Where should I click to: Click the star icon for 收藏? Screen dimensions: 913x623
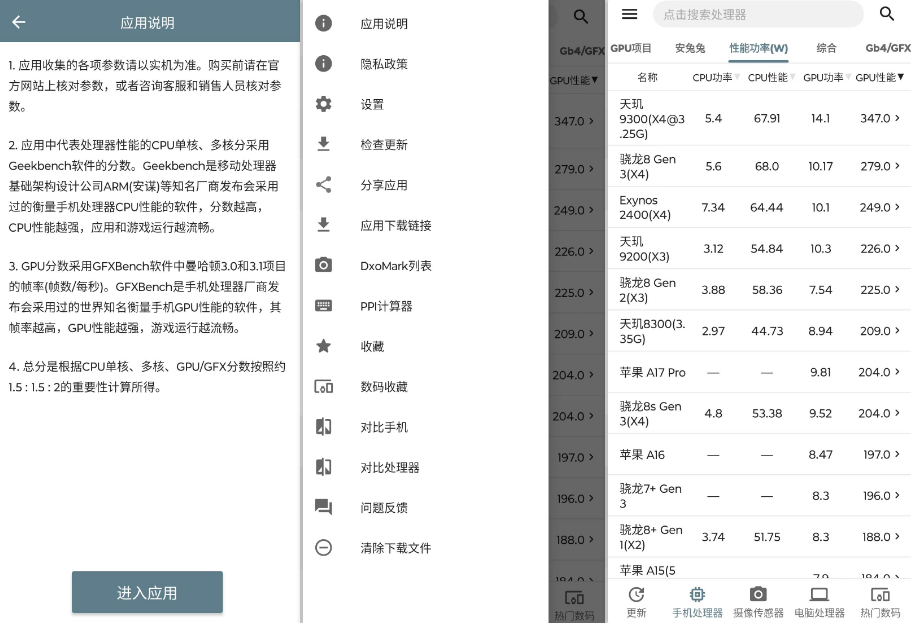click(x=323, y=346)
